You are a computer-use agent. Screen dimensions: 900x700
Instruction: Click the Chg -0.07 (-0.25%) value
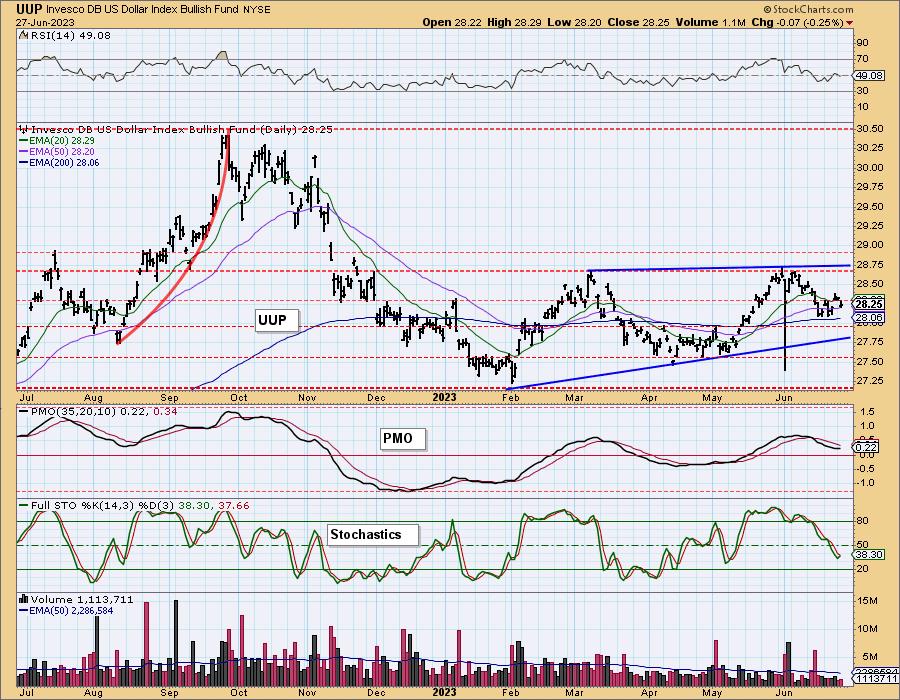[798, 22]
